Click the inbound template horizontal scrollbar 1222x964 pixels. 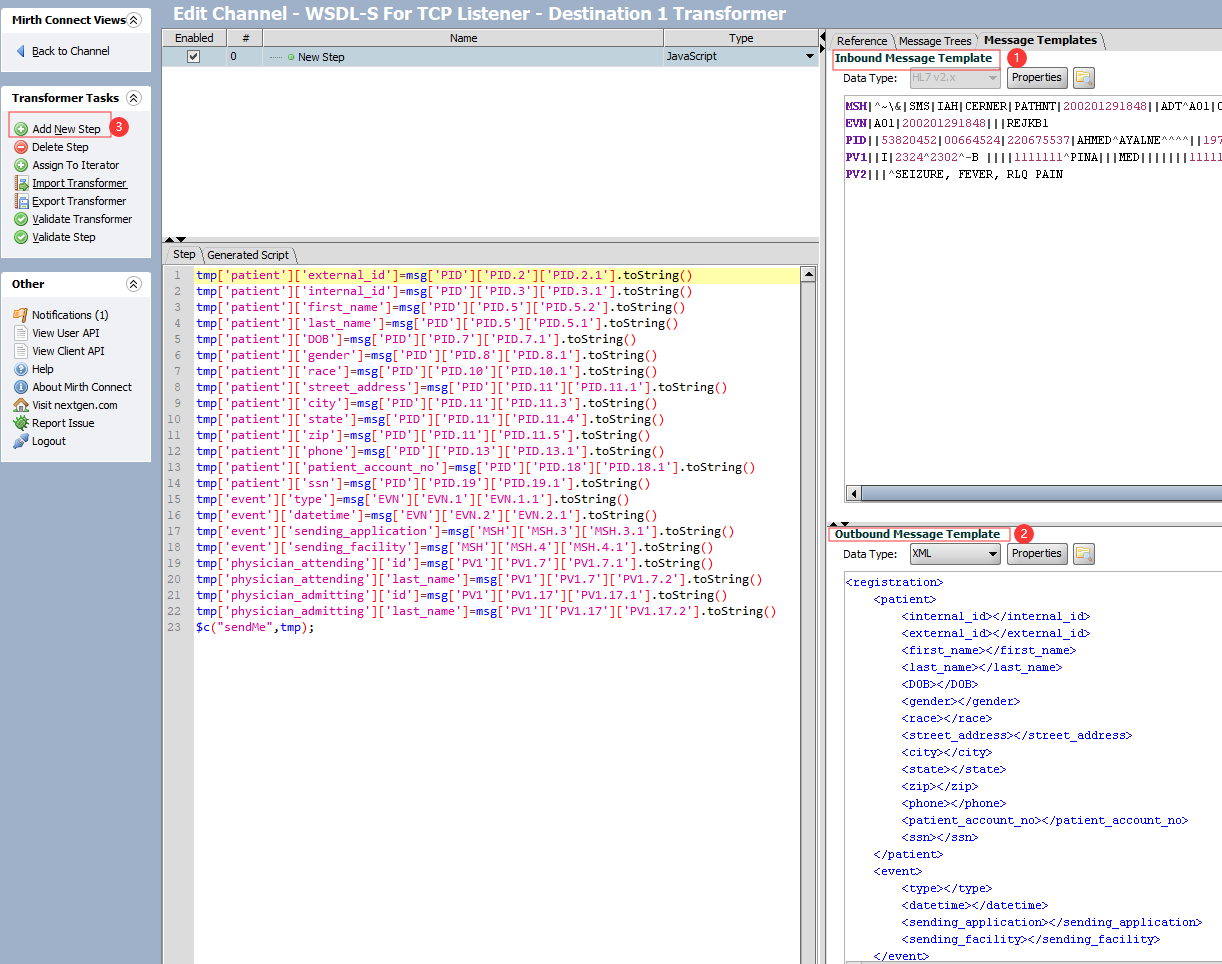(1041, 493)
